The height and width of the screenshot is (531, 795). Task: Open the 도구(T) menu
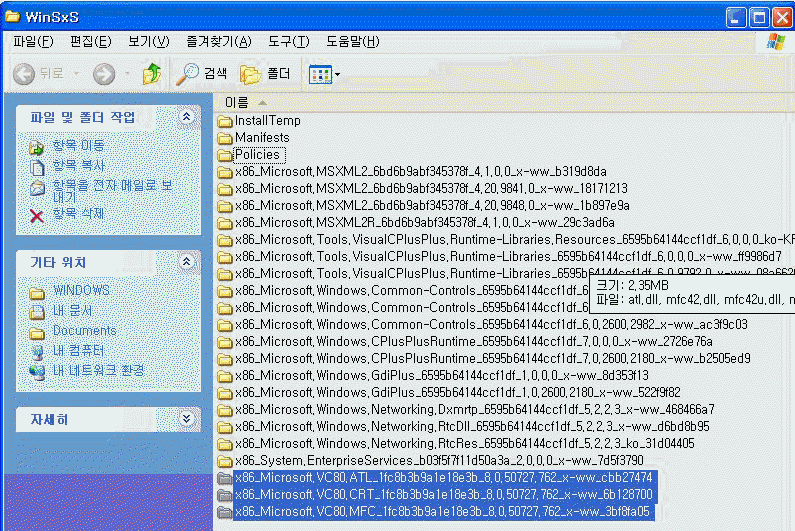pyautogui.click(x=288, y=42)
